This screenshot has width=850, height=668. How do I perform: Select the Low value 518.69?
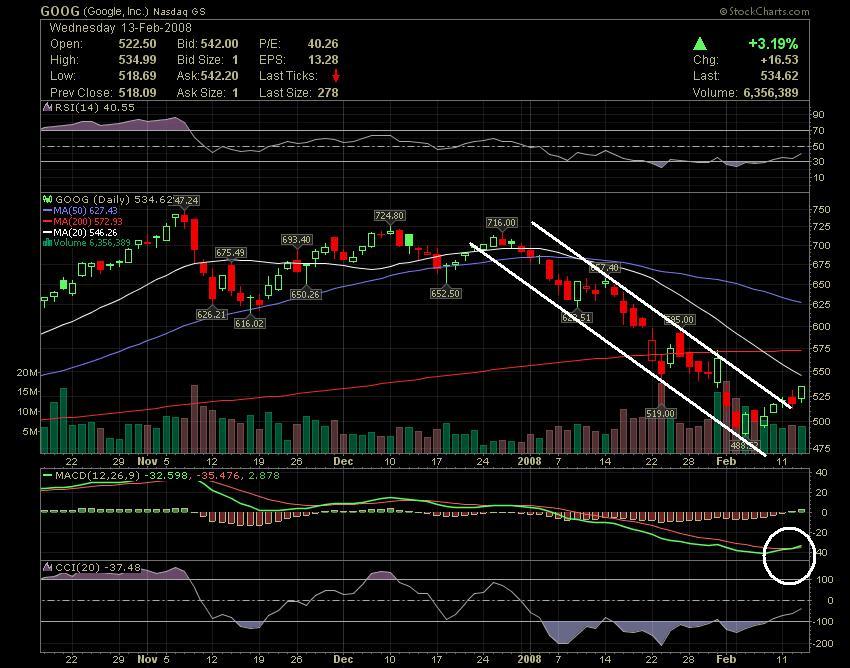point(137,76)
